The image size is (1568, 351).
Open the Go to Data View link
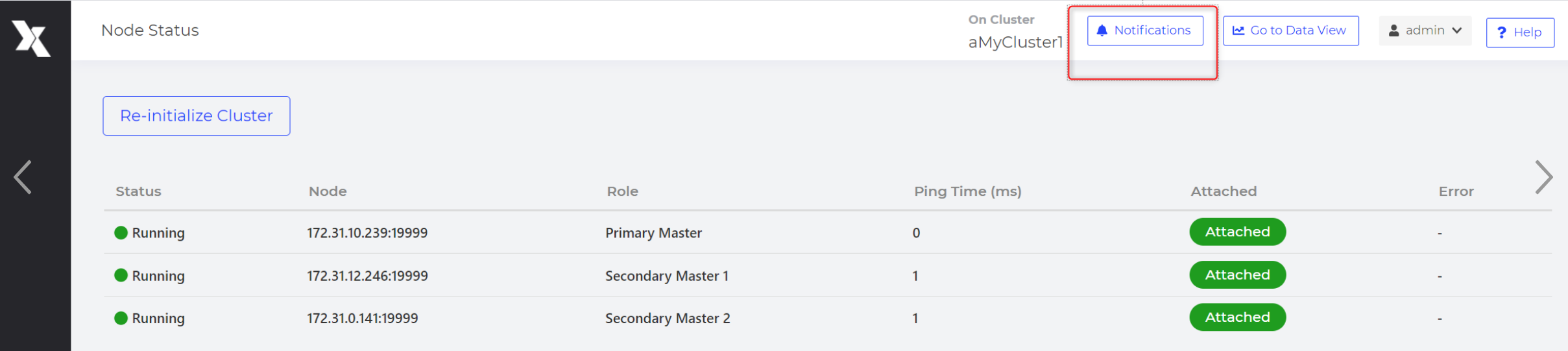(1291, 30)
